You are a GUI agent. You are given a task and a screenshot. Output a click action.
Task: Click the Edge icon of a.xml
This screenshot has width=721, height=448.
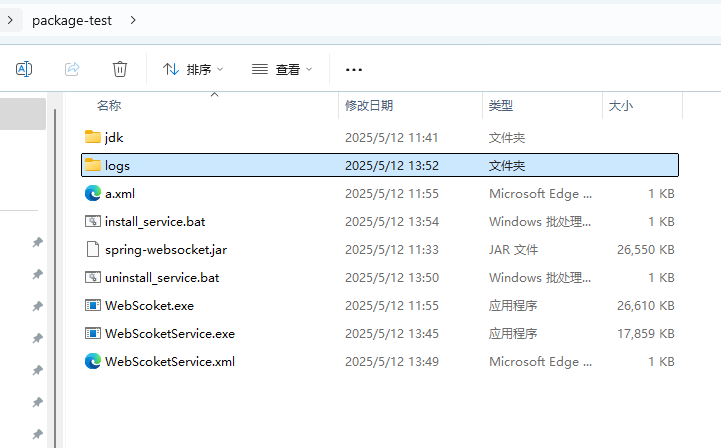pos(93,193)
